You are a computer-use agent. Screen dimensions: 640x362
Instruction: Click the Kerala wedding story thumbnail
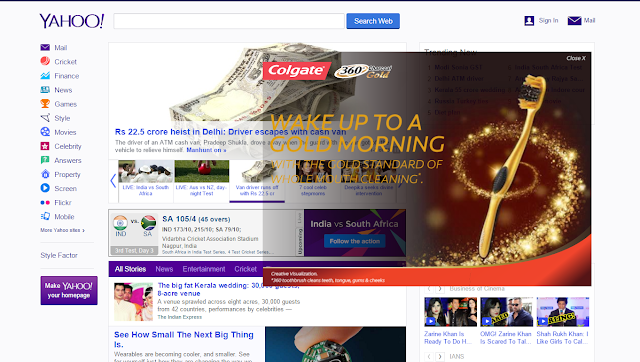(133, 302)
